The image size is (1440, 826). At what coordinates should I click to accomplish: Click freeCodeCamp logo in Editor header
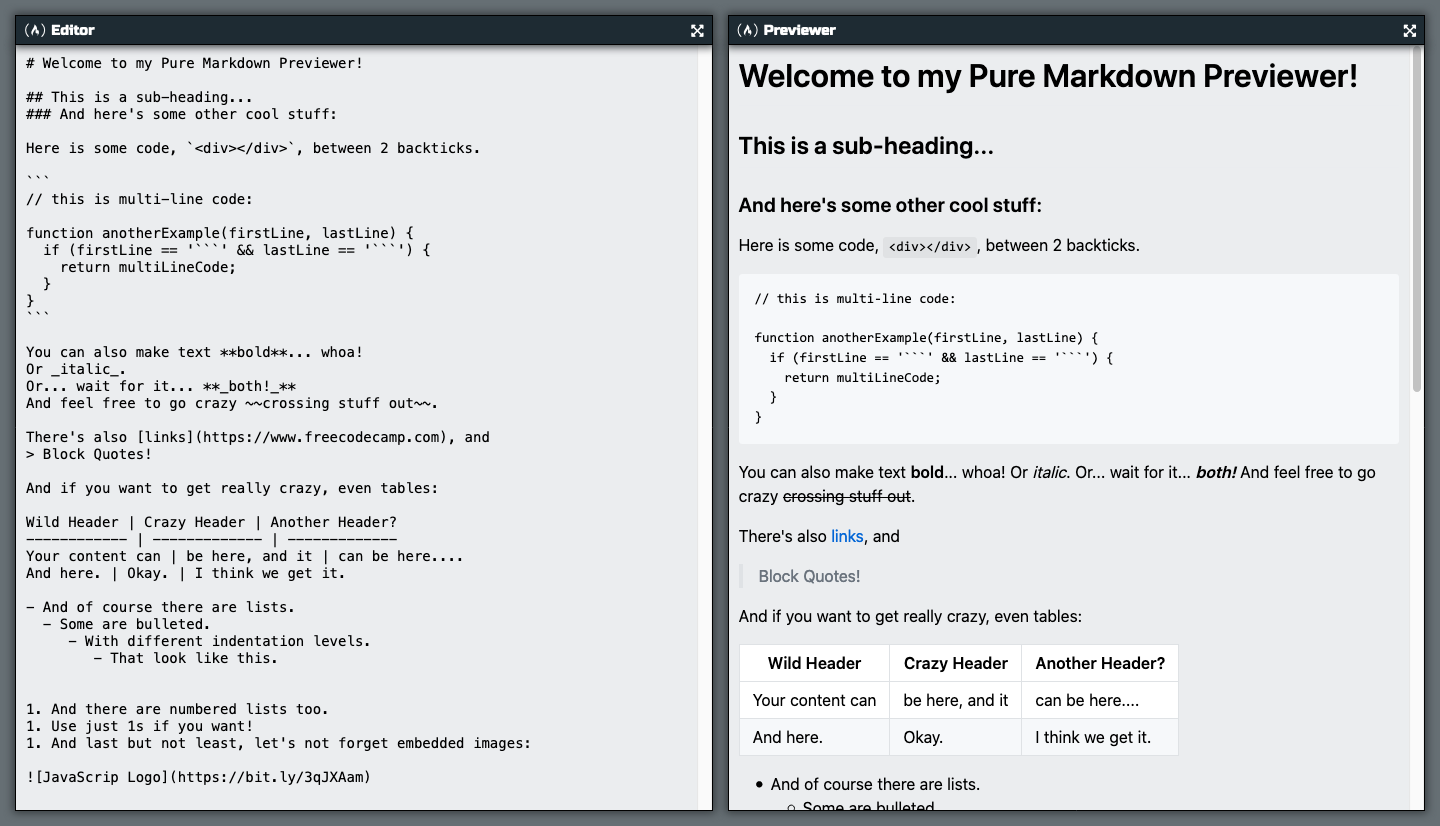click(36, 30)
